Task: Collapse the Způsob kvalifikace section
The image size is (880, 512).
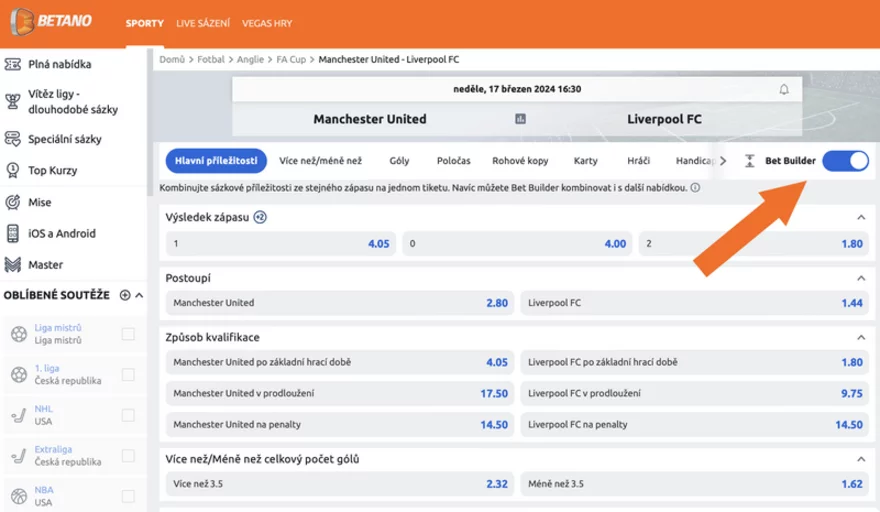Action: point(861,337)
